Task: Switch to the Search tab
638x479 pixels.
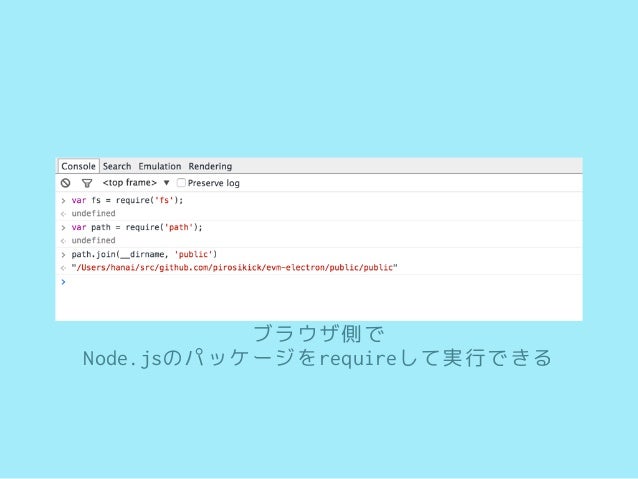Action: (x=117, y=166)
